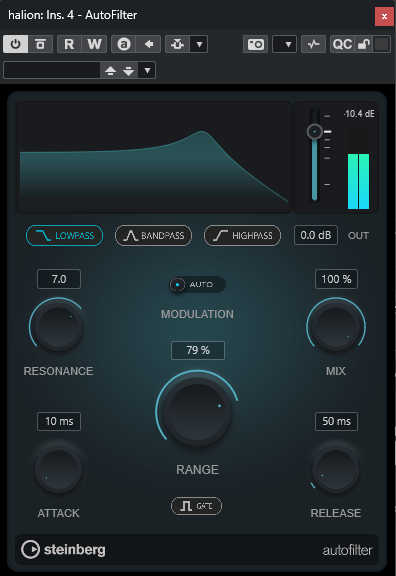Image resolution: width=396 pixels, height=576 pixels.
Task: Click the ATTACK knob
Action: [58, 470]
